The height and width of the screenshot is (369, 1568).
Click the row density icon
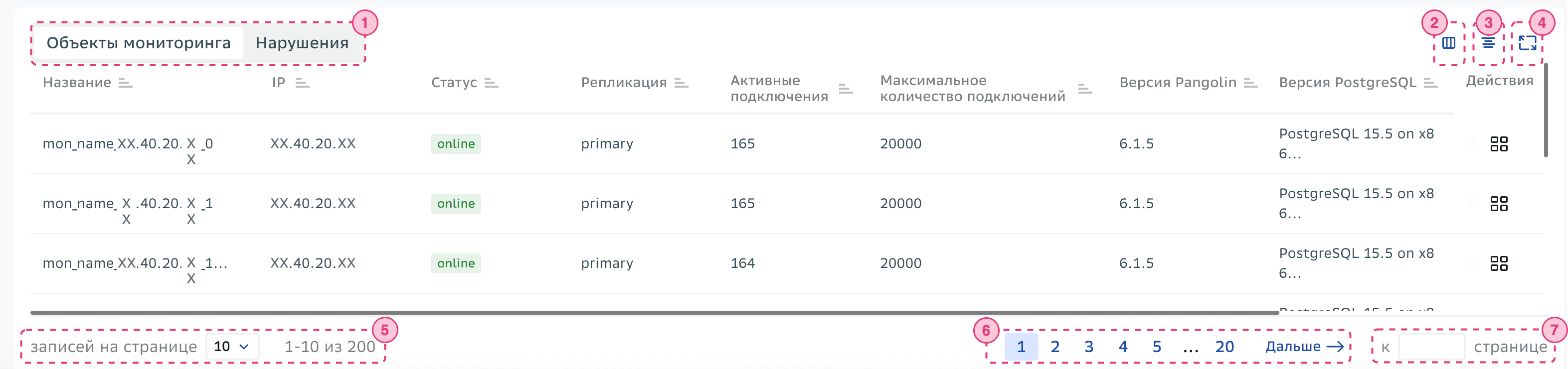(1487, 42)
